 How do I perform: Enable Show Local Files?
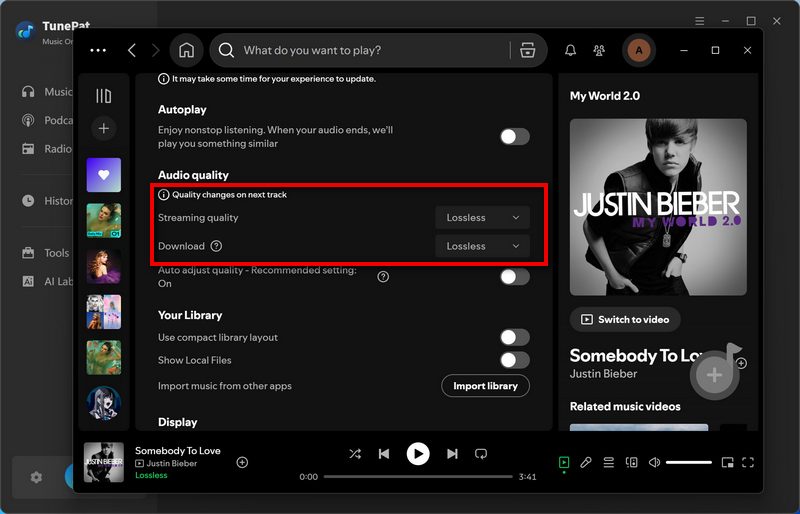tap(515, 360)
